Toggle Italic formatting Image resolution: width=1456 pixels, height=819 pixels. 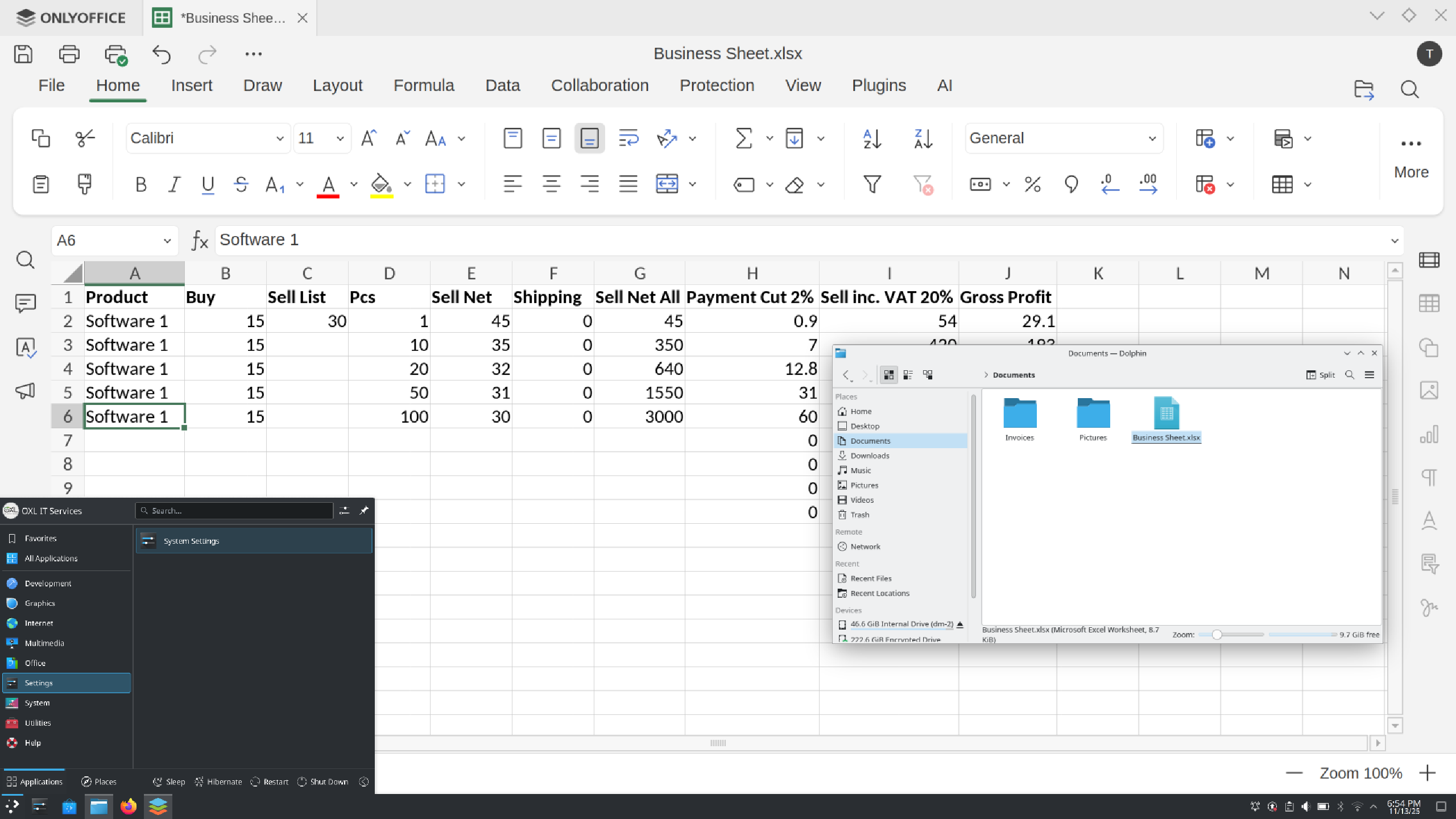pos(174,184)
